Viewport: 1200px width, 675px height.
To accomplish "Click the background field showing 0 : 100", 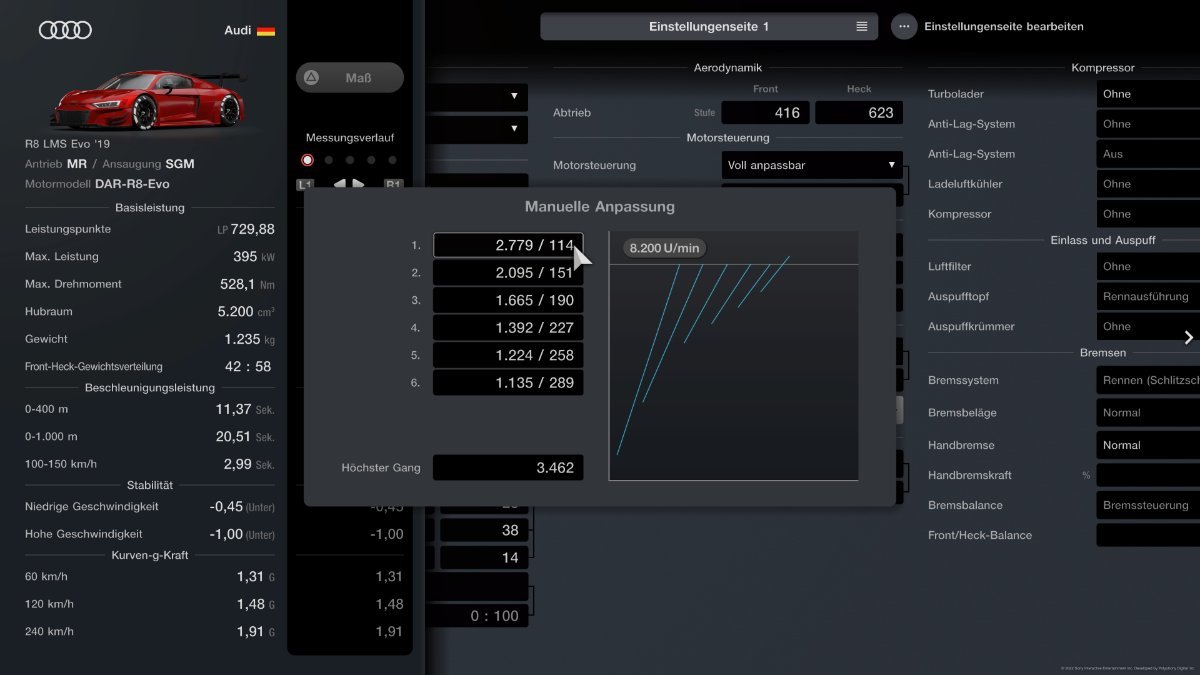I will coord(478,616).
